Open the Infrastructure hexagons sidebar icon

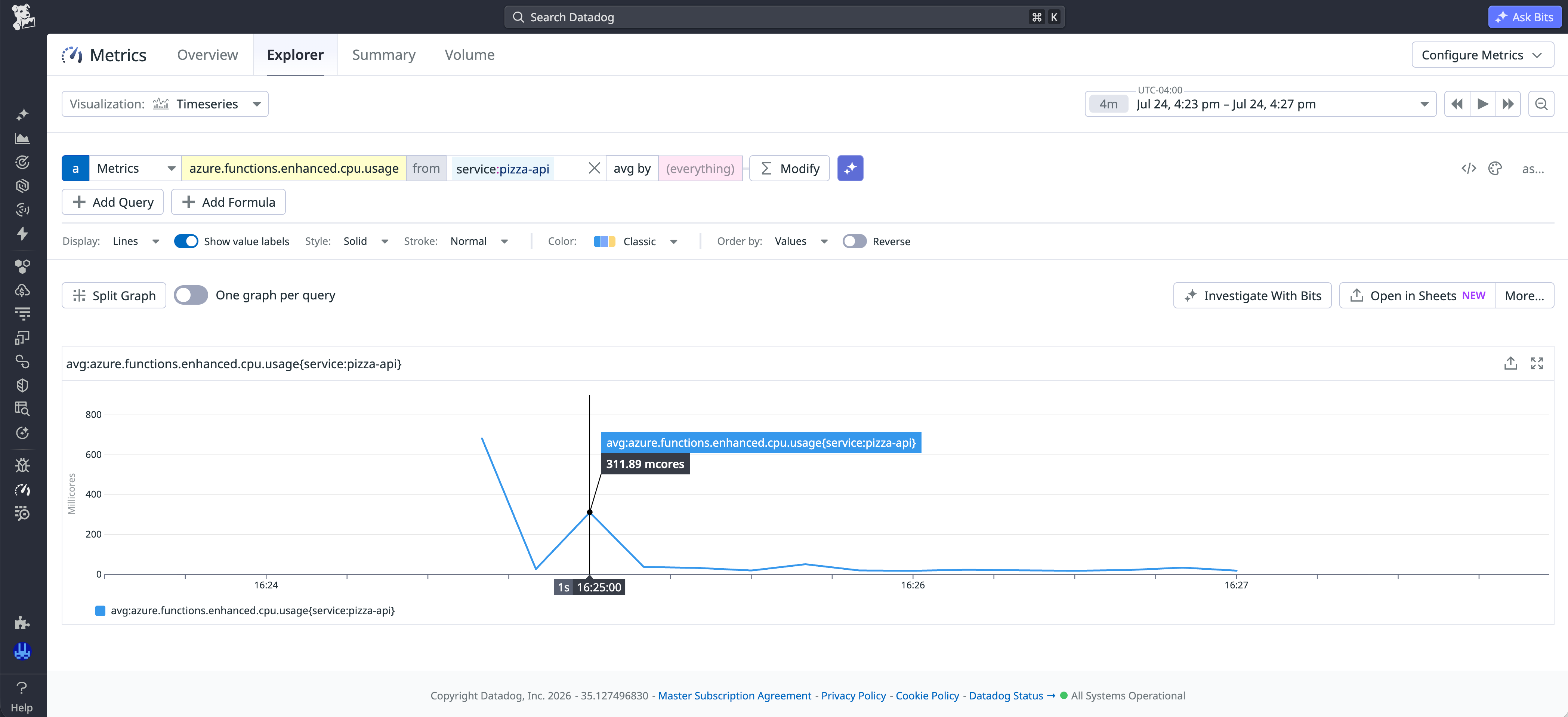point(22,266)
